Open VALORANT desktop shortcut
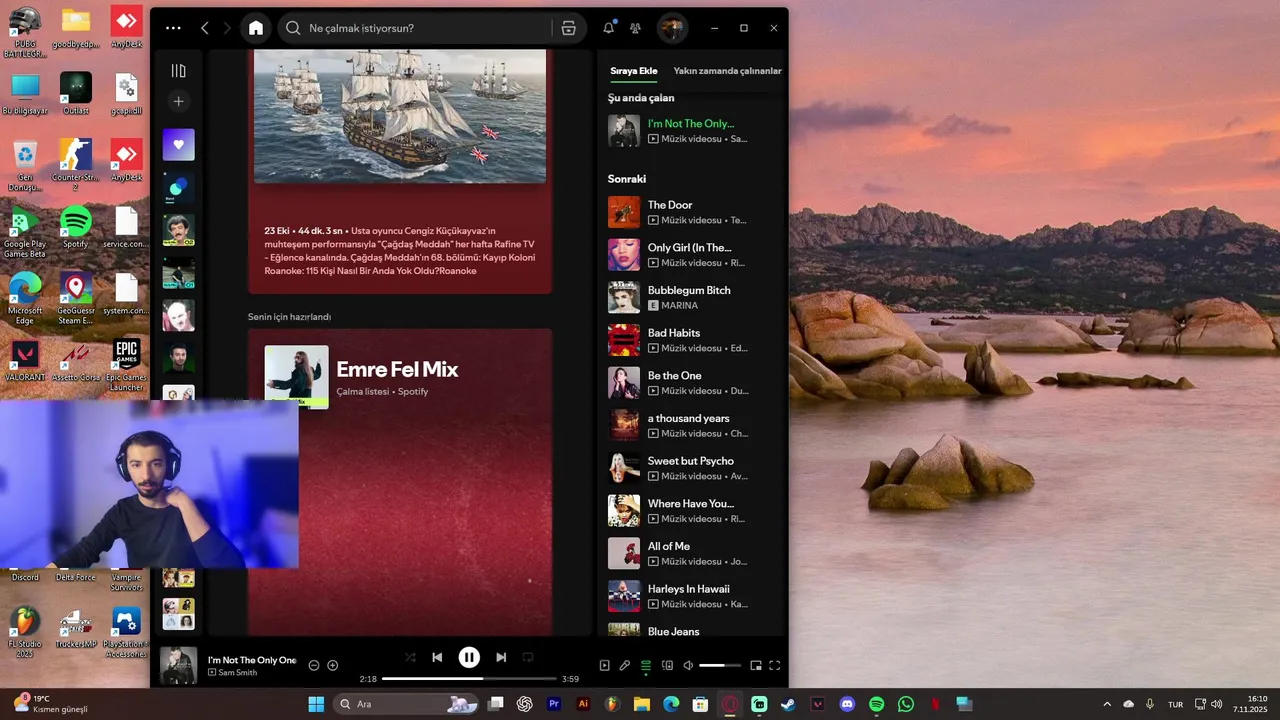 [25, 361]
